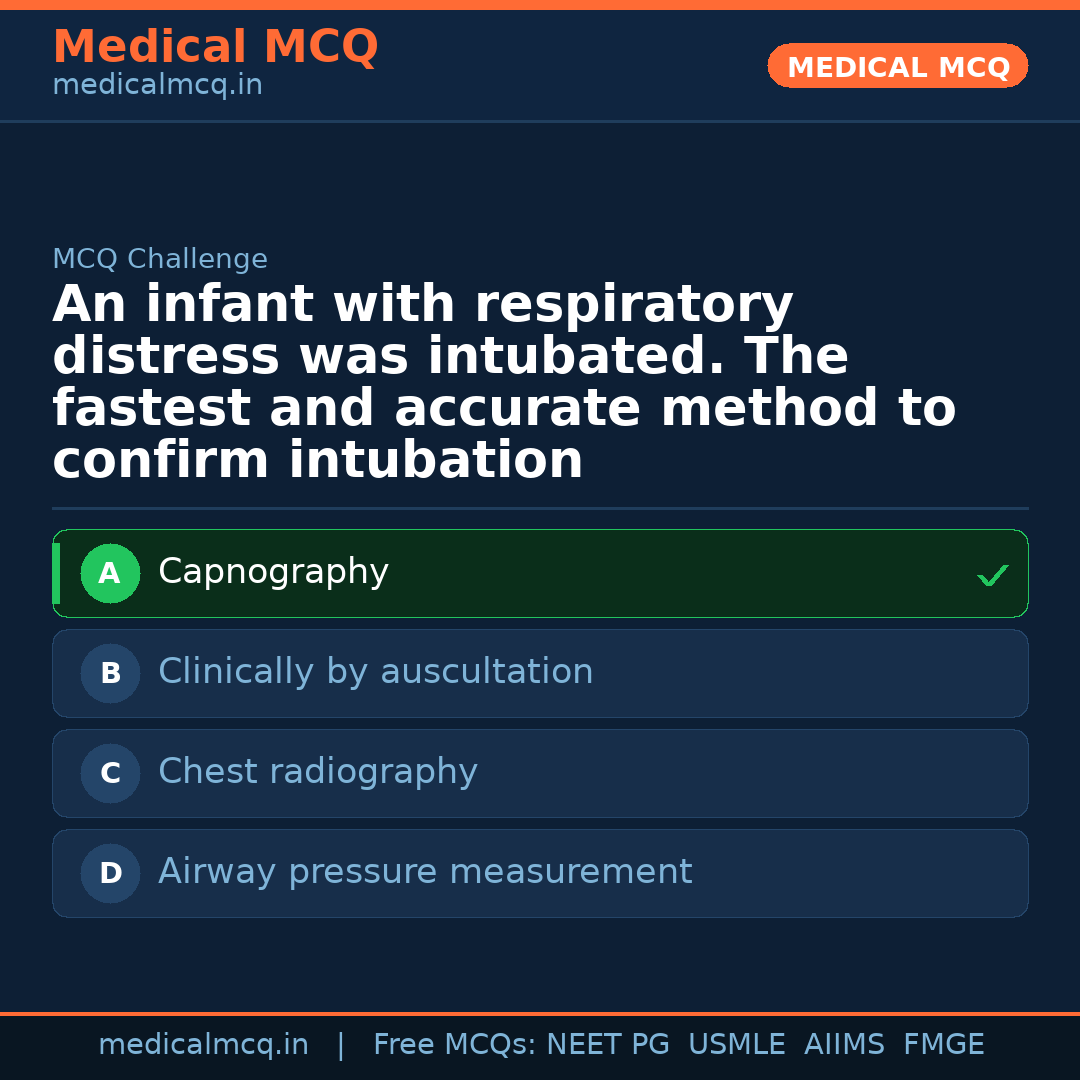Viewport: 1080px width, 1080px height.
Task: Select Chest radiography option
Action: 317,772
